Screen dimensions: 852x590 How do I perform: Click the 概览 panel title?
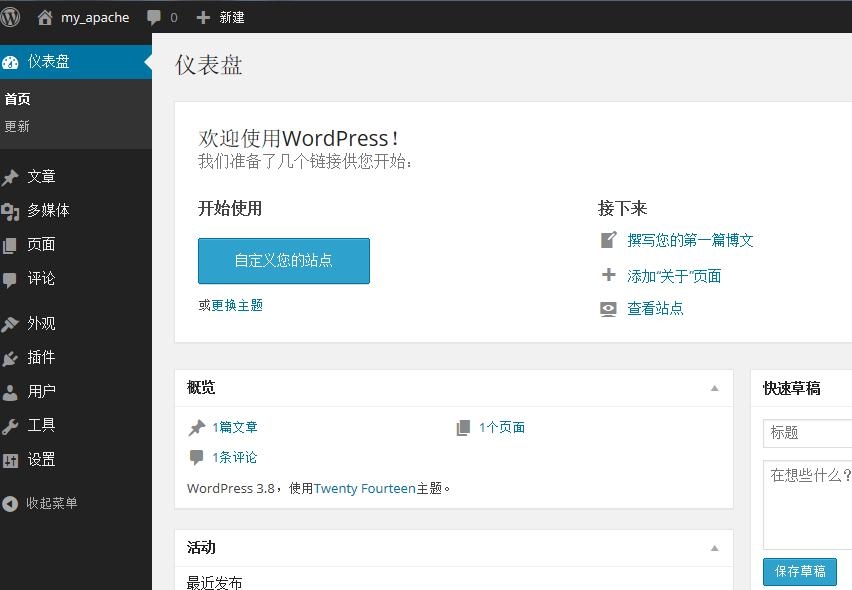(201, 387)
